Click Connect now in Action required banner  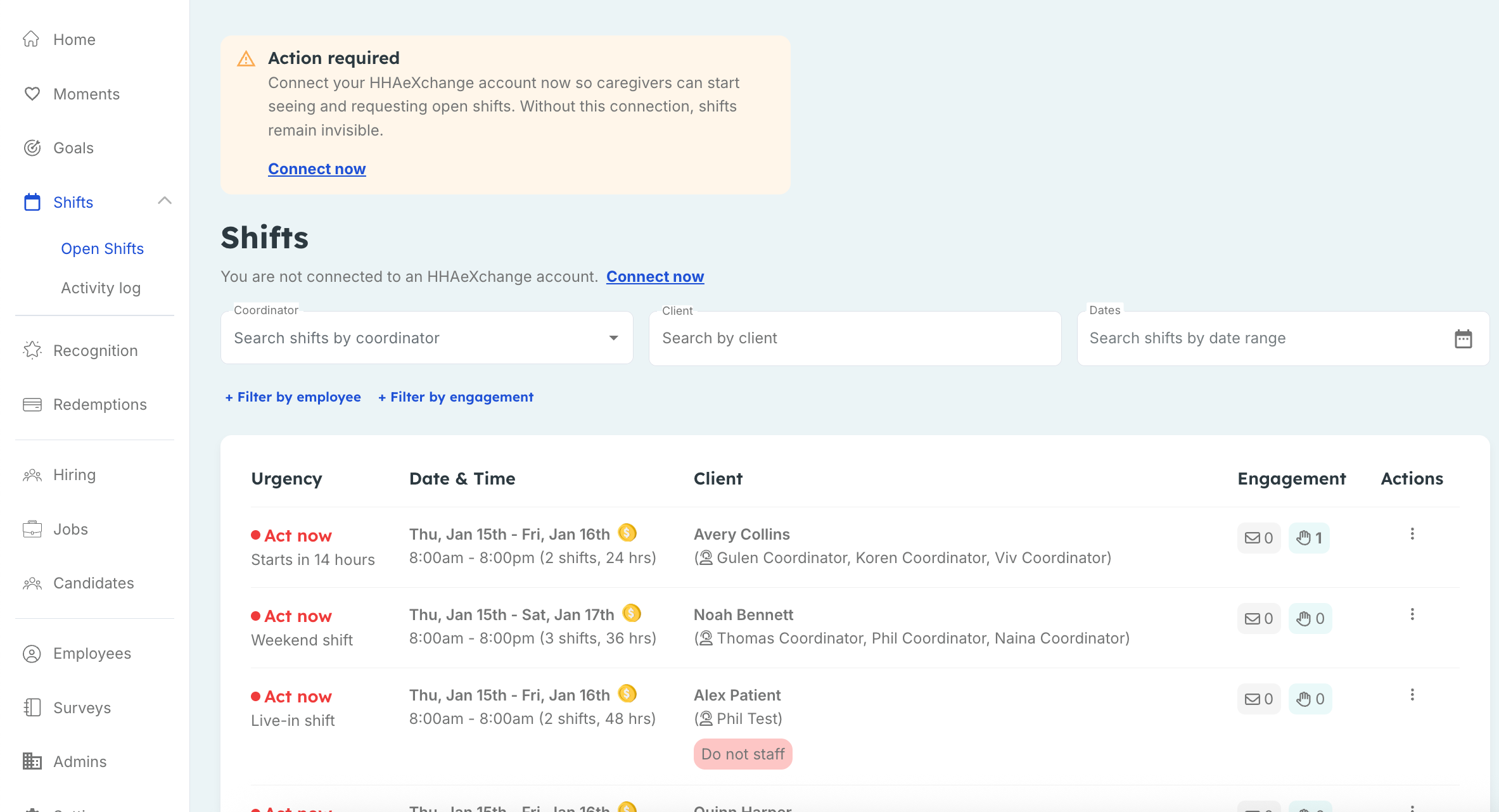click(317, 168)
